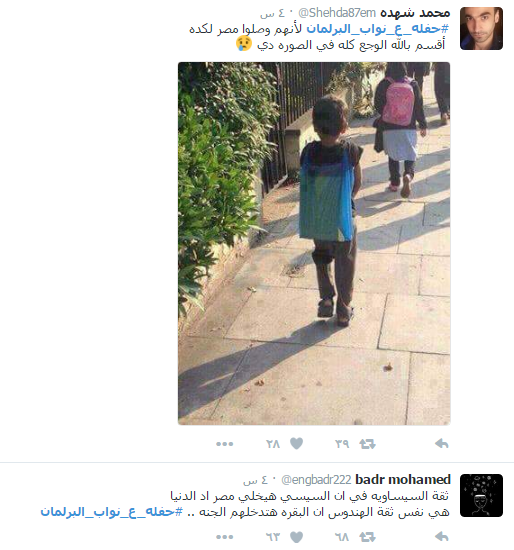The height and width of the screenshot is (550, 514).
Task: Reply to badr mohamed's tweet
Action: pos(442,536)
